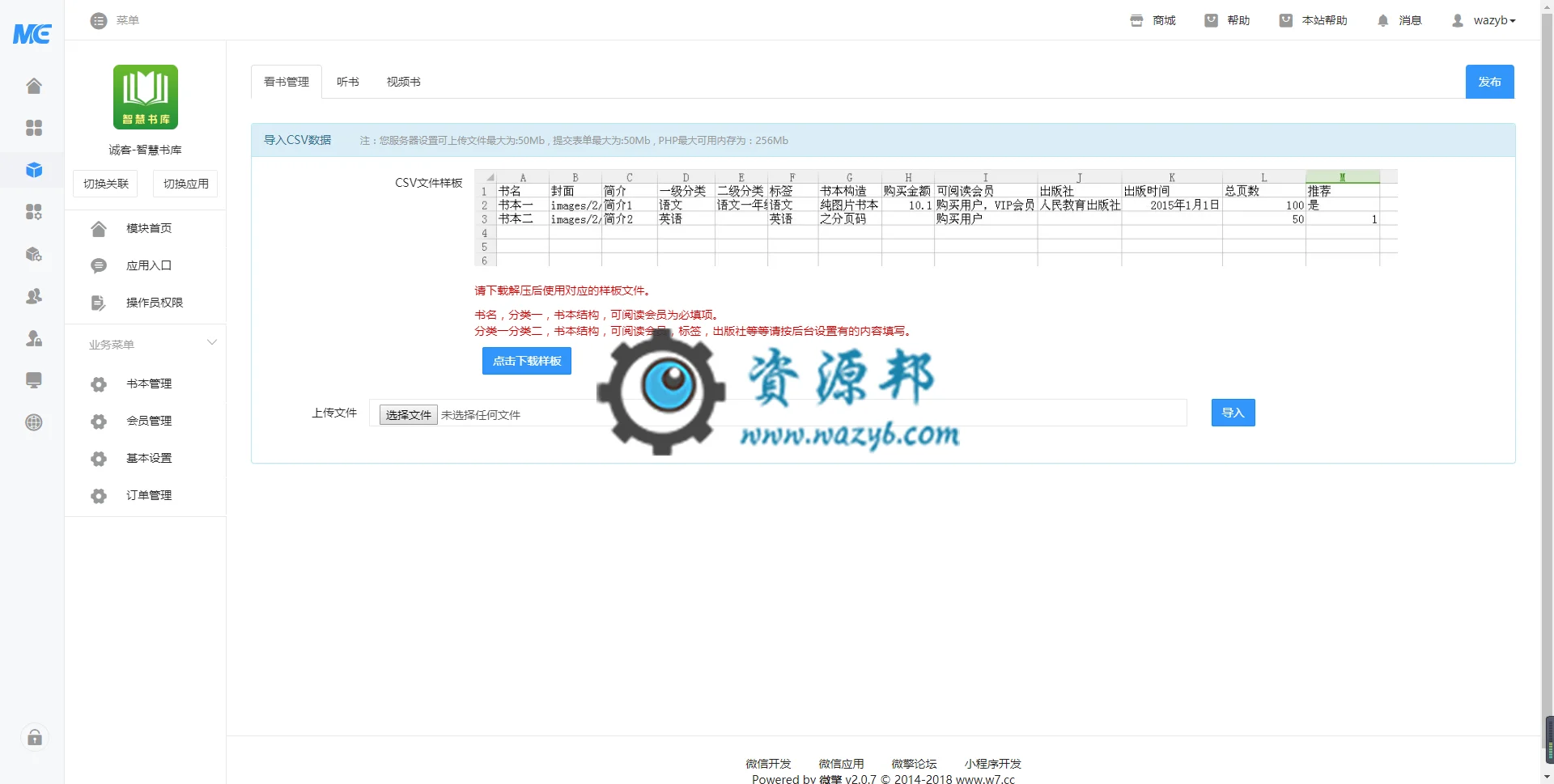Switch to the 听书 tab
Screen dimensions: 1554x784
coord(348,82)
